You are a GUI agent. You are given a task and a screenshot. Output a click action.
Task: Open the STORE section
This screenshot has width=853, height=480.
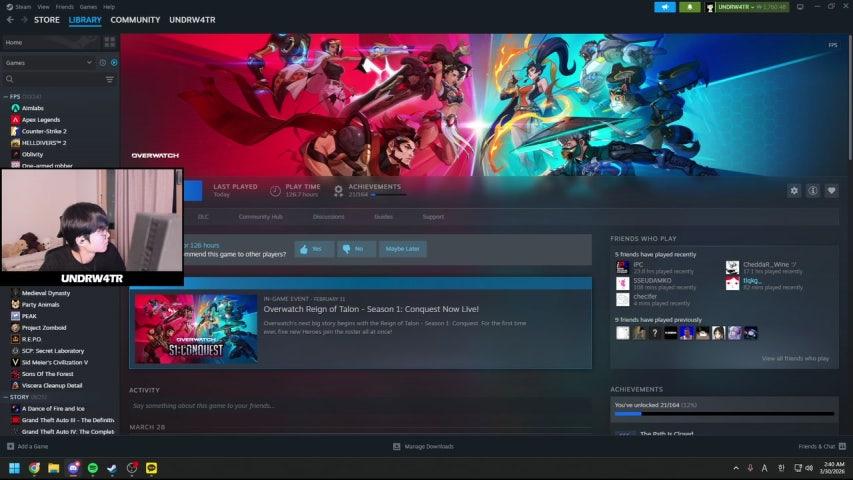point(47,20)
